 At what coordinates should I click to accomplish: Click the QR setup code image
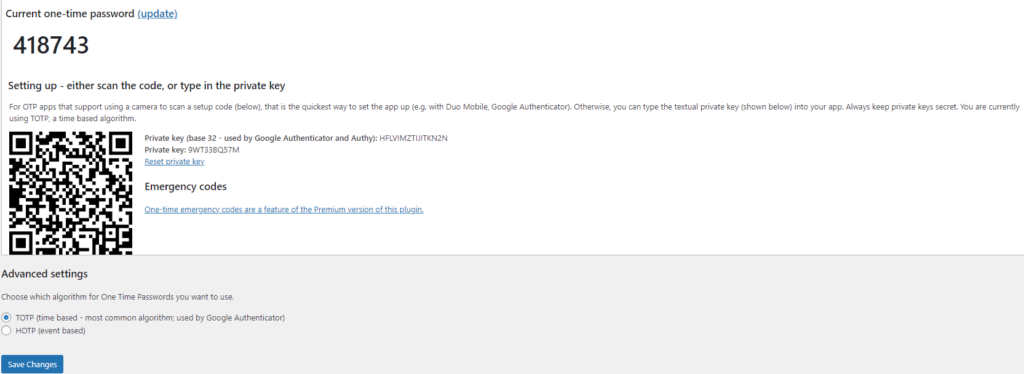coord(71,193)
